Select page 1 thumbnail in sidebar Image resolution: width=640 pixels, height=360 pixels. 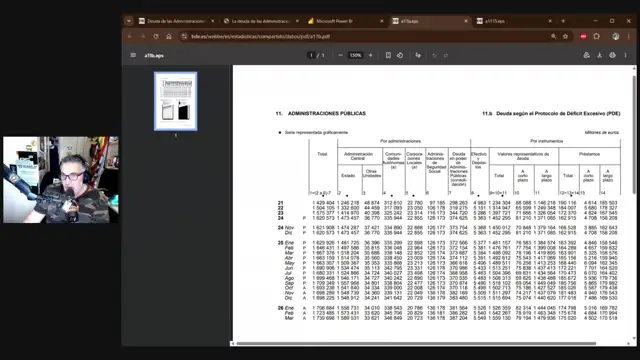pyautogui.click(x=176, y=101)
